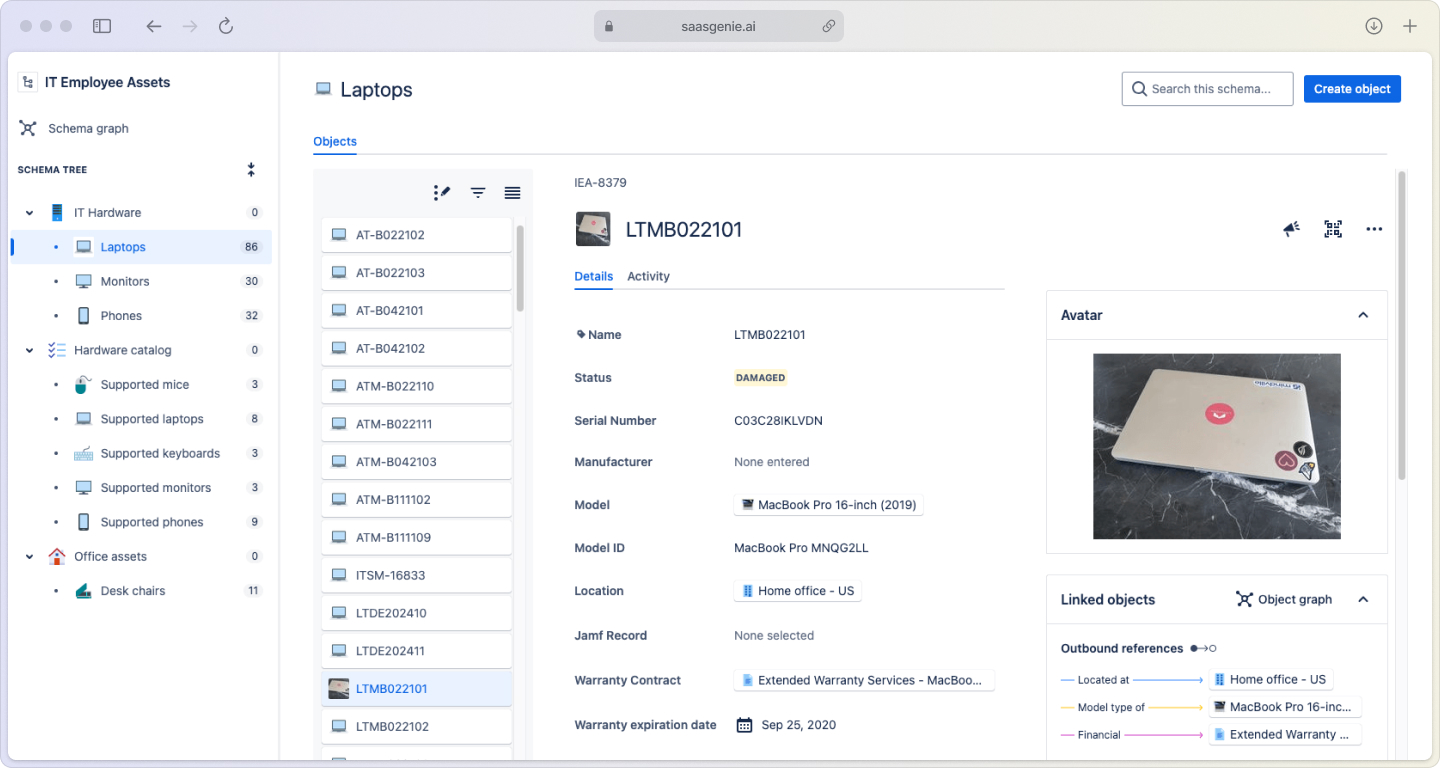Reload the page

226,26
